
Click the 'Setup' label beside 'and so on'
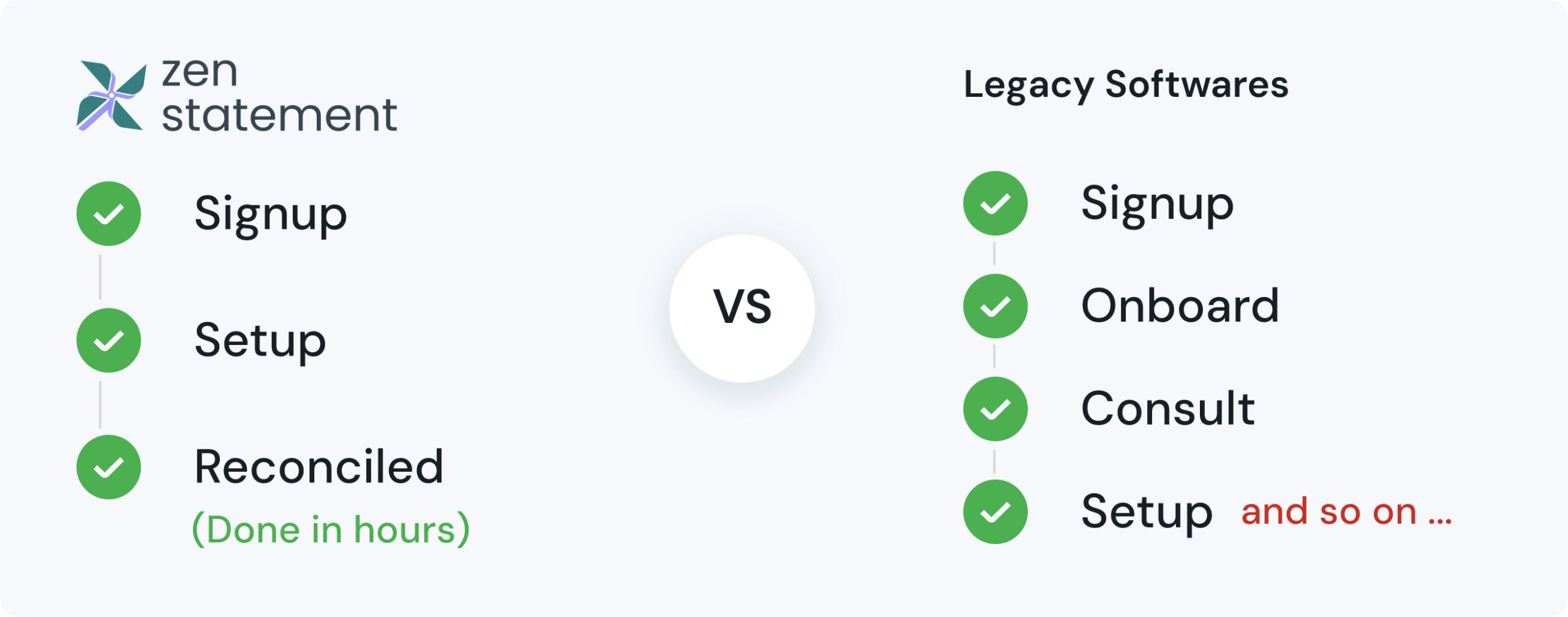tap(1147, 512)
